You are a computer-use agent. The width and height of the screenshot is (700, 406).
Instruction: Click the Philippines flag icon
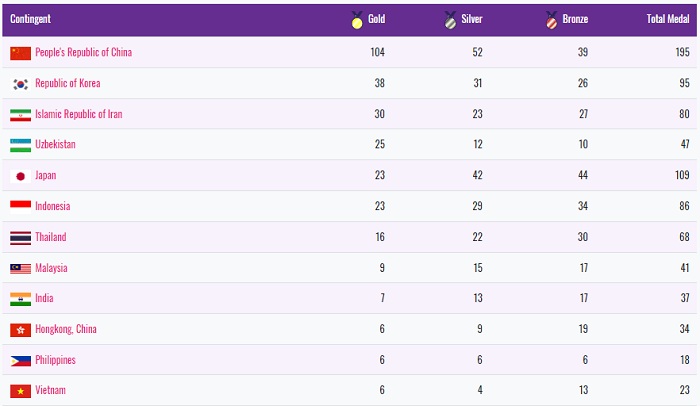[x=20, y=360]
